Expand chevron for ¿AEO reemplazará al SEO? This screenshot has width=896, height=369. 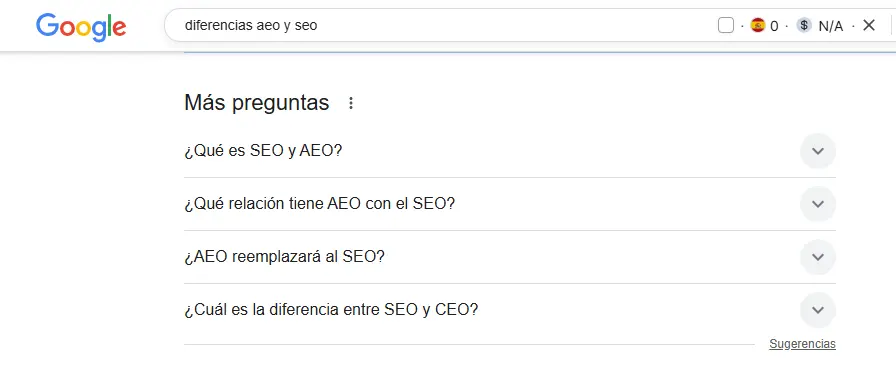(818, 257)
